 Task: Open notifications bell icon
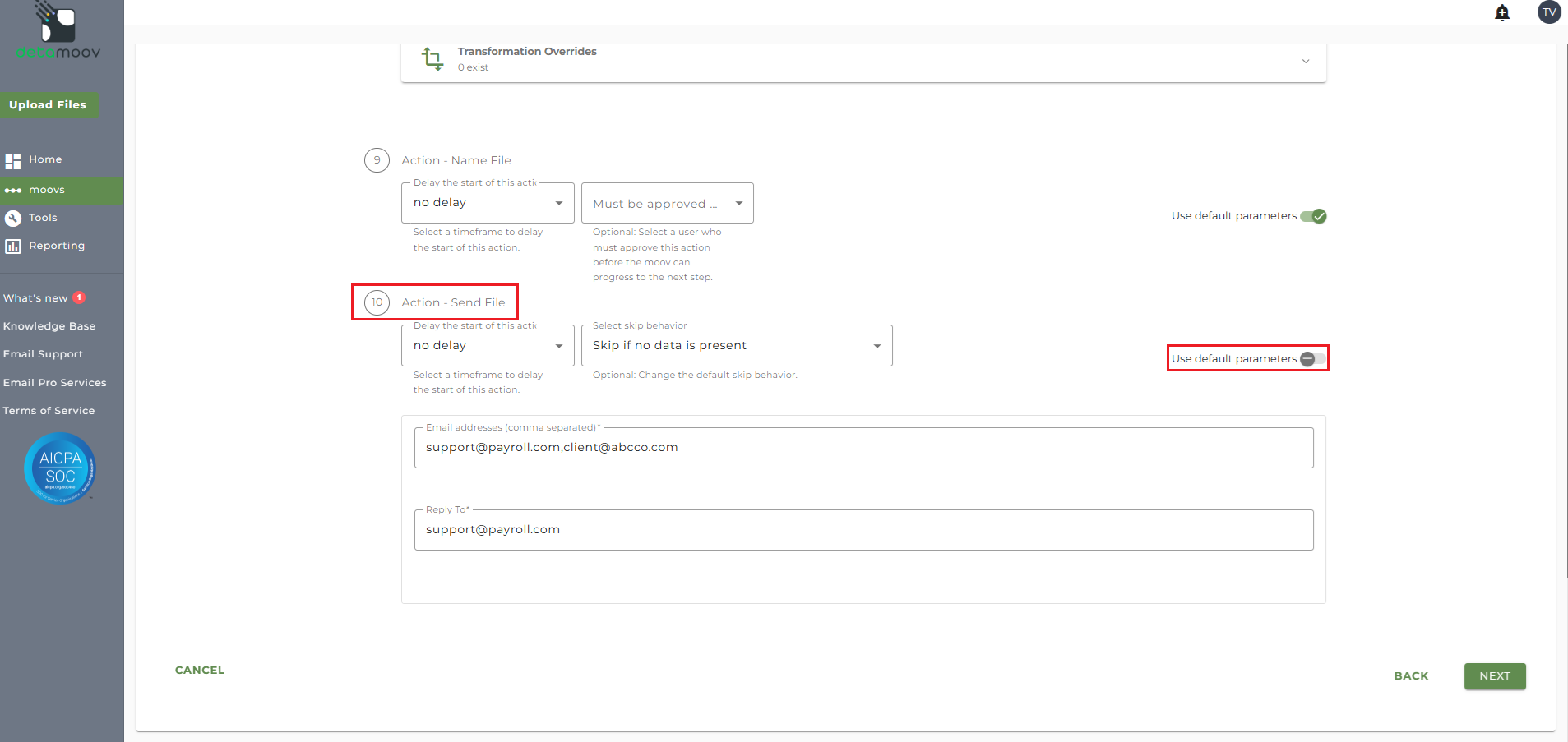point(1501,12)
